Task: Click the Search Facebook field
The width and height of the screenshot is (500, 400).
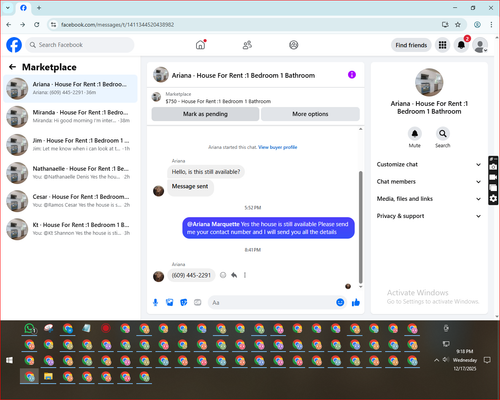Action: click(80, 45)
